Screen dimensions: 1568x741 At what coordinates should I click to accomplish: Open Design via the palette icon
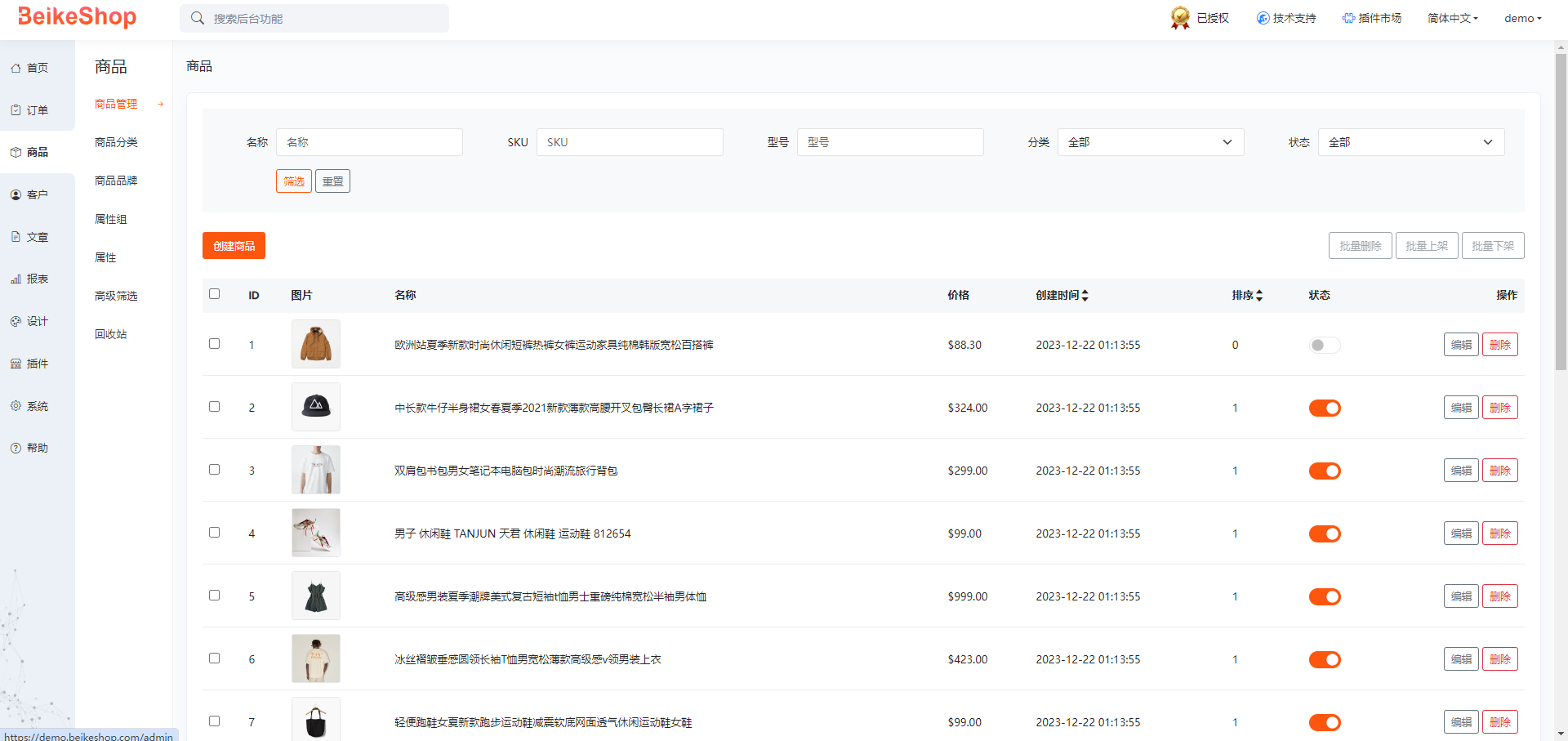tap(16, 322)
